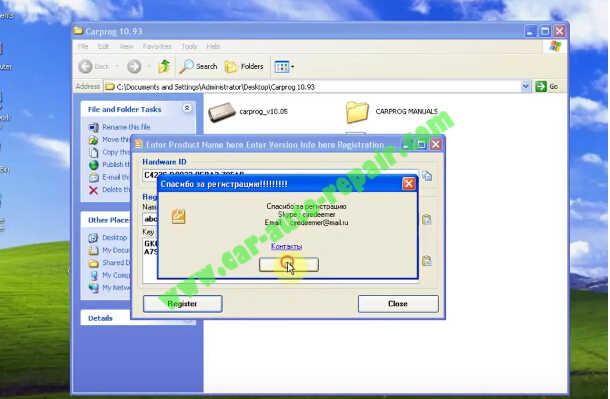Close the Спасибо за регистрацию dialog
Screen dimensions: 610x399
[408, 184]
